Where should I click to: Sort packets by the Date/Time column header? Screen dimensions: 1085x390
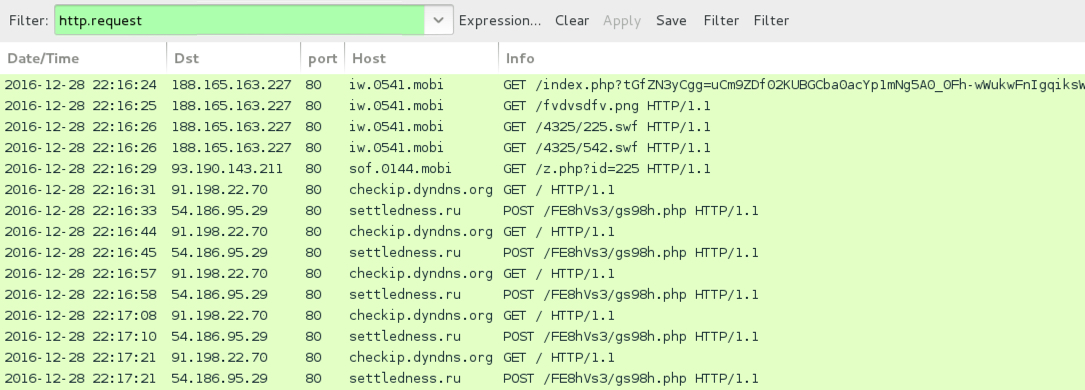coord(83,59)
